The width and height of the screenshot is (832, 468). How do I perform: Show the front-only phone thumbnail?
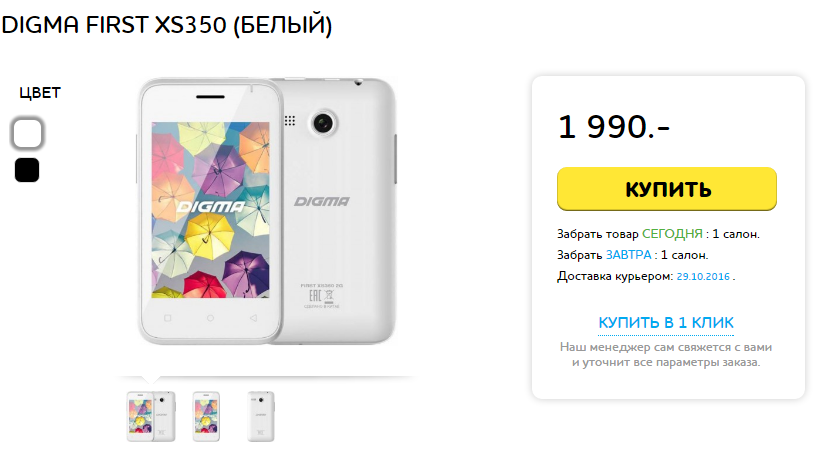206,417
